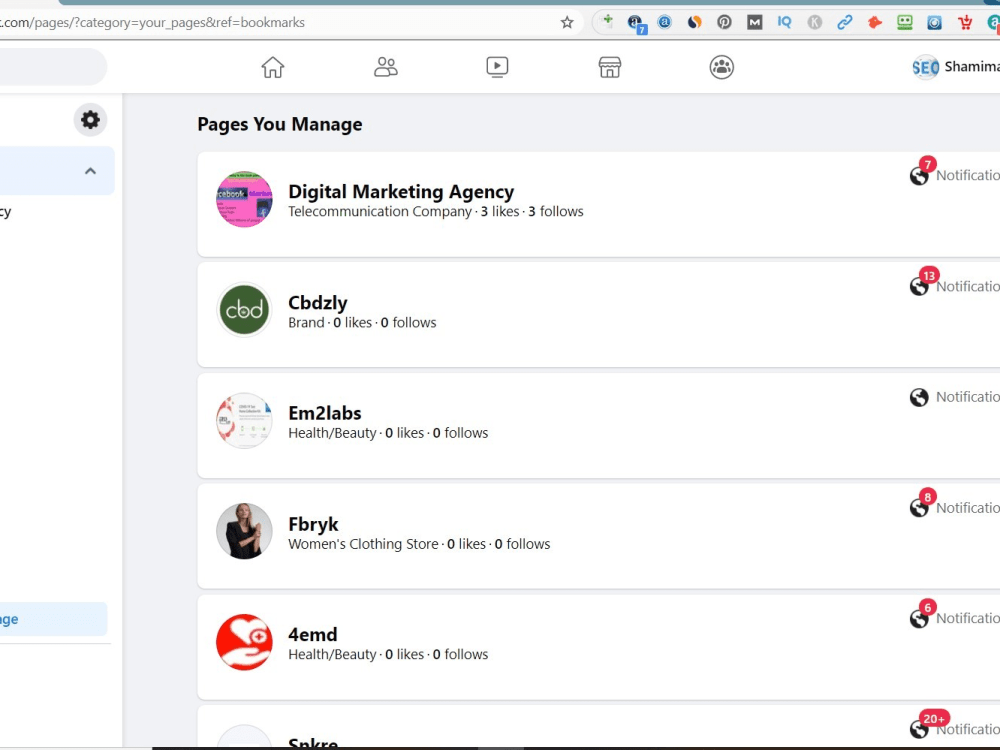1000x750 pixels.
Task: Open the Digital Marketing Agency page title
Action: tap(401, 191)
